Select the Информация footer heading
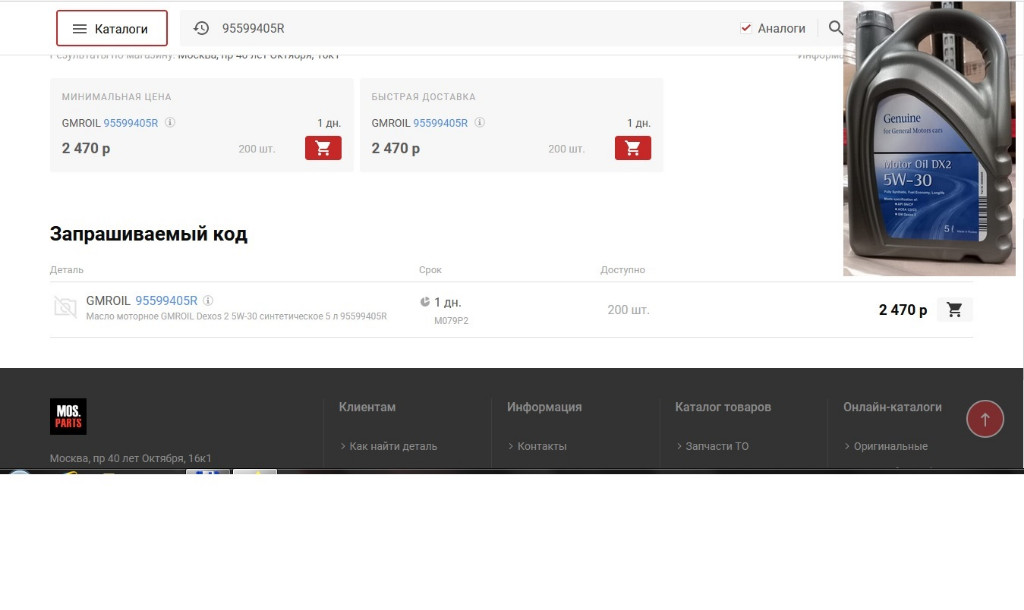Screen dimensions: 1024x610 tap(544, 407)
